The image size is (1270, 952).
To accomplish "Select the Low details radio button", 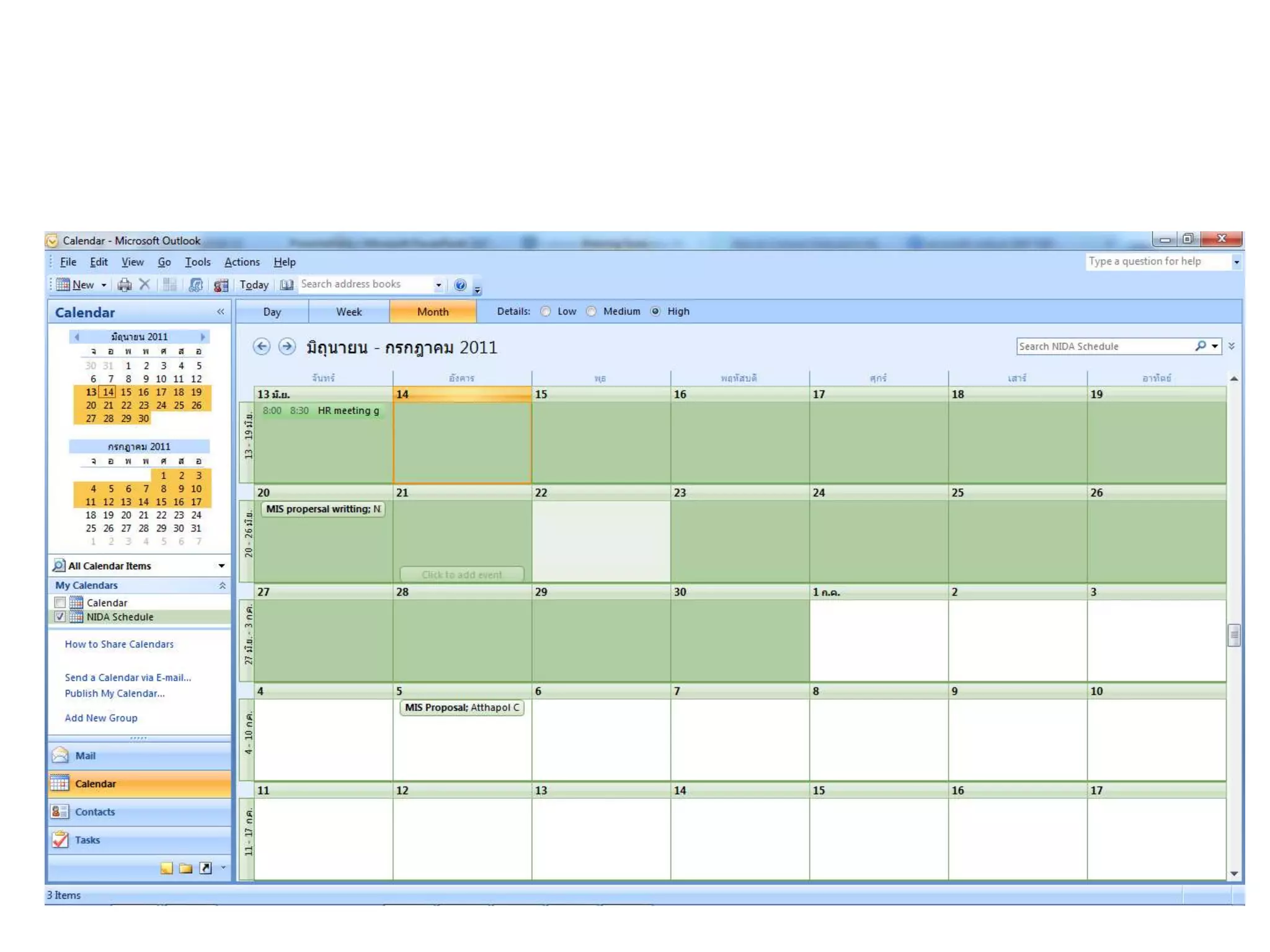I will (546, 311).
